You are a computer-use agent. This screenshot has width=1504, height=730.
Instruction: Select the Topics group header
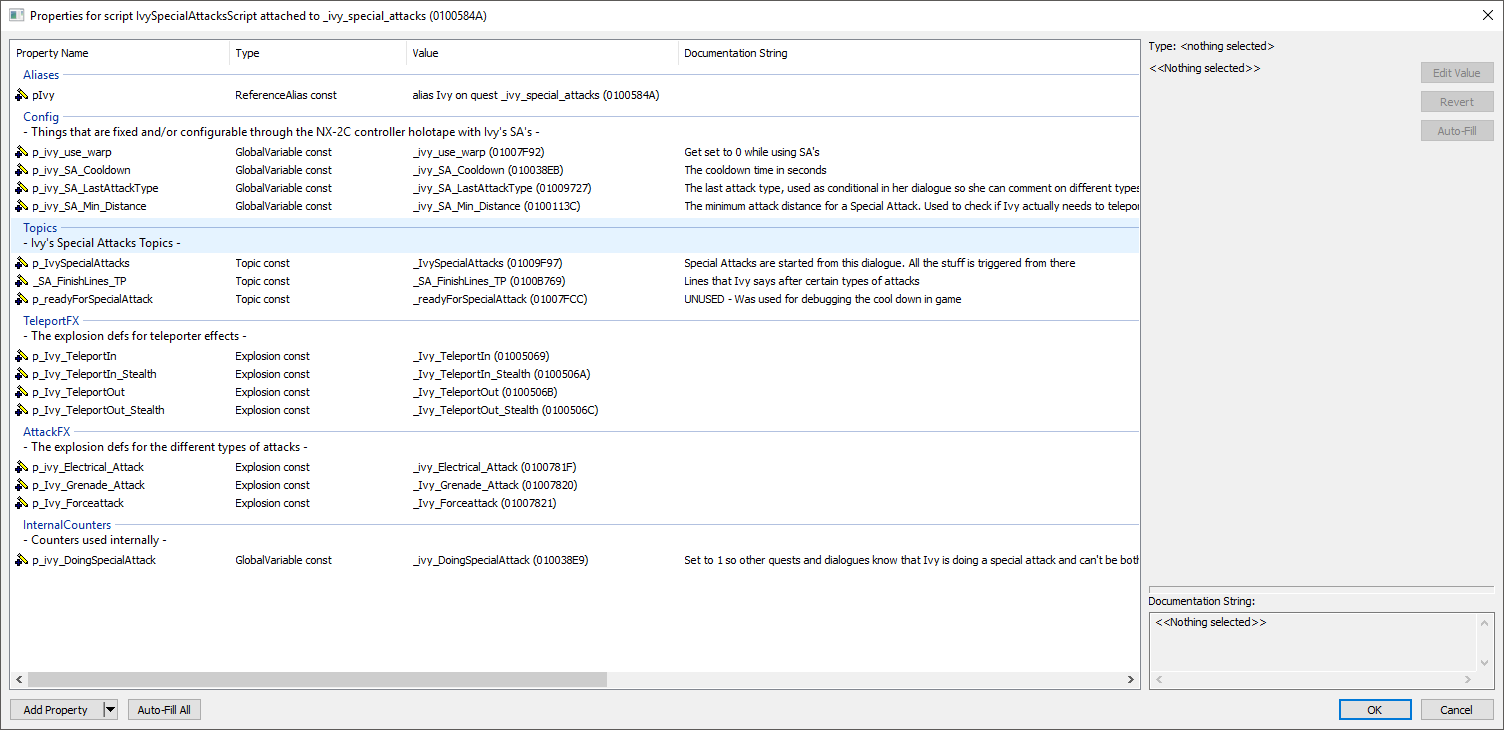coord(41,228)
